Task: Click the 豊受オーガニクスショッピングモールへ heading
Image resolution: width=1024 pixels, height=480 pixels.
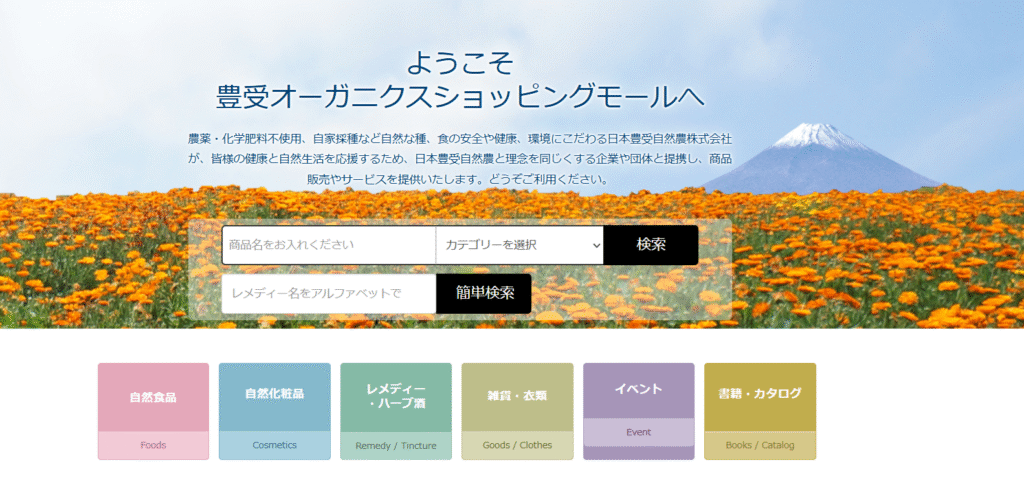Action: [x=461, y=96]
